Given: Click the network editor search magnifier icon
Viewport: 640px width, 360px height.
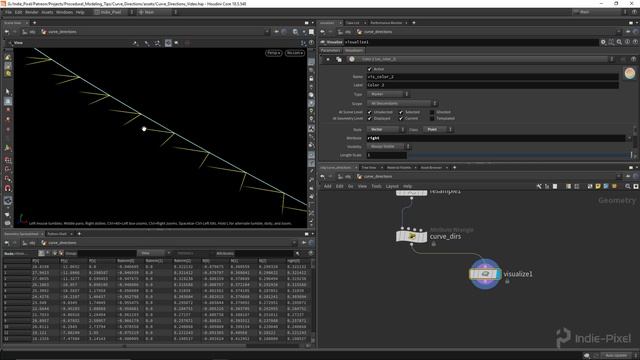Looking at the screenshot, I should point(628,186).
